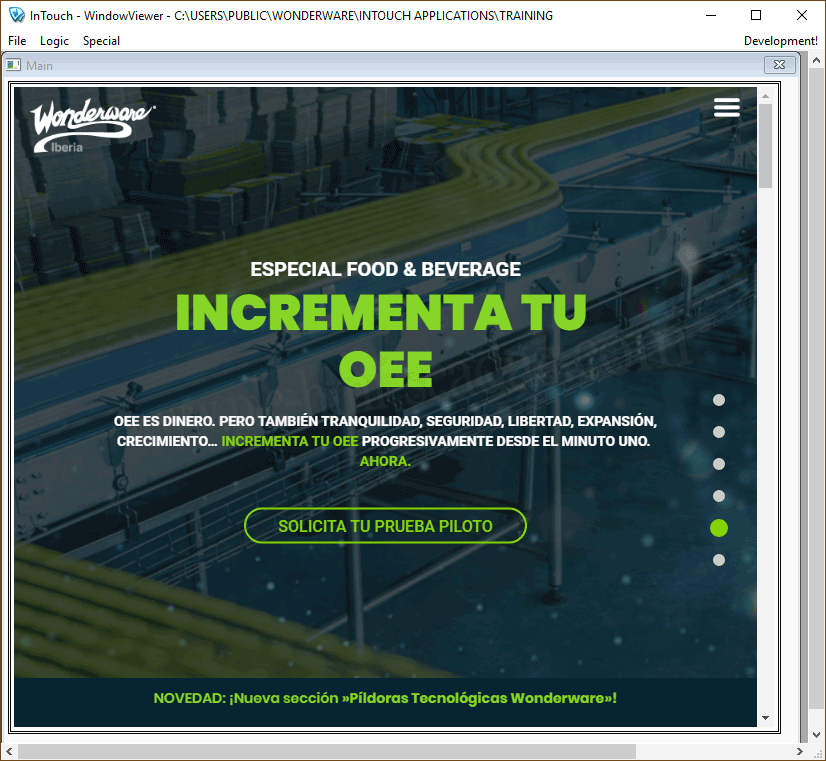Click the green Incrementa Tu OEE text link
The height and width of the screenshot is (761, 826).
(289, 441)
